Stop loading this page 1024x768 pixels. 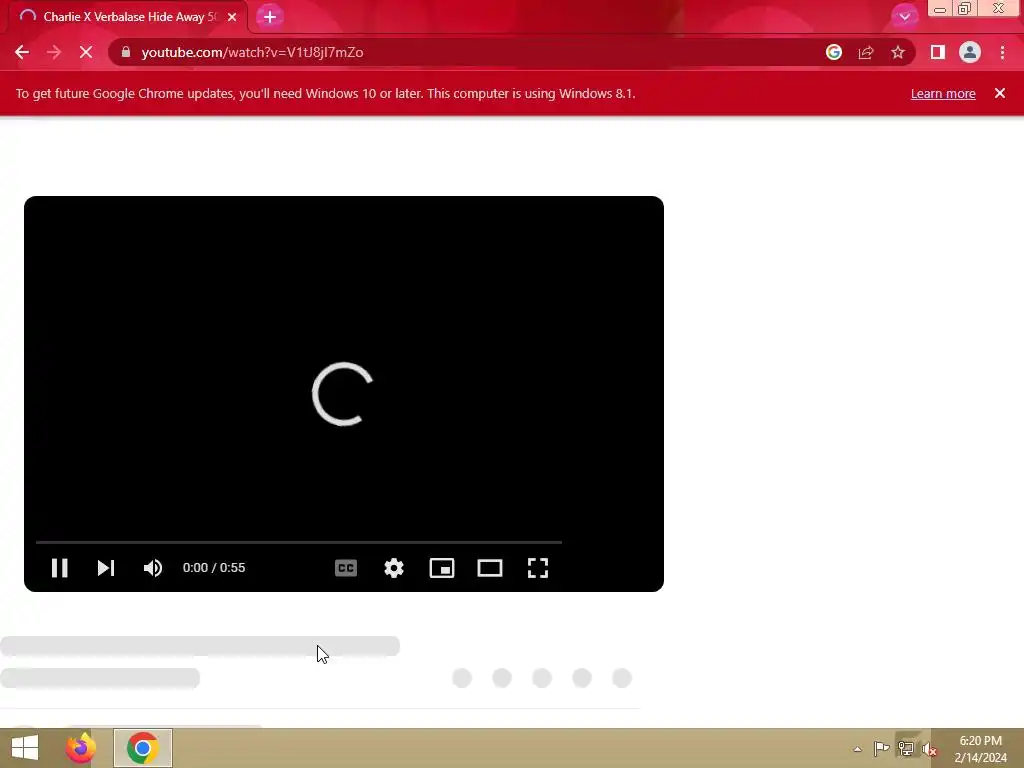pos(86,52)
